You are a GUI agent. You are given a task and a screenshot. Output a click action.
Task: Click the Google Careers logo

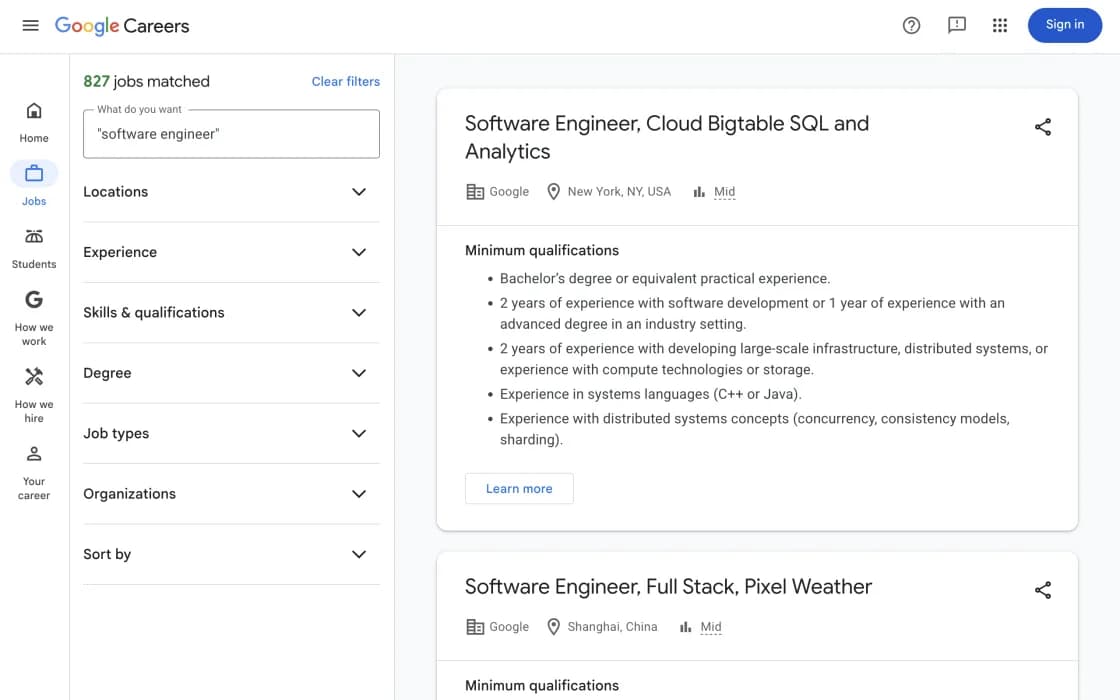[122, 26]
